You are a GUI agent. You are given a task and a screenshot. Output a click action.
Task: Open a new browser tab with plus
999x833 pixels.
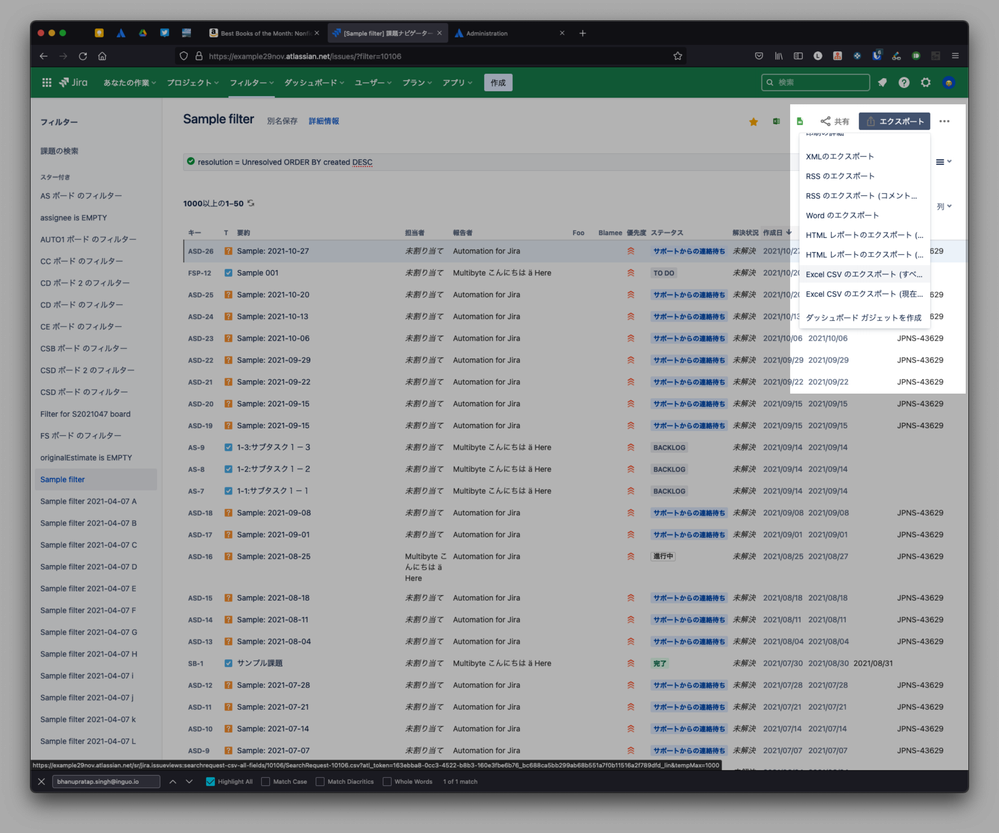(x=582, y=33)
